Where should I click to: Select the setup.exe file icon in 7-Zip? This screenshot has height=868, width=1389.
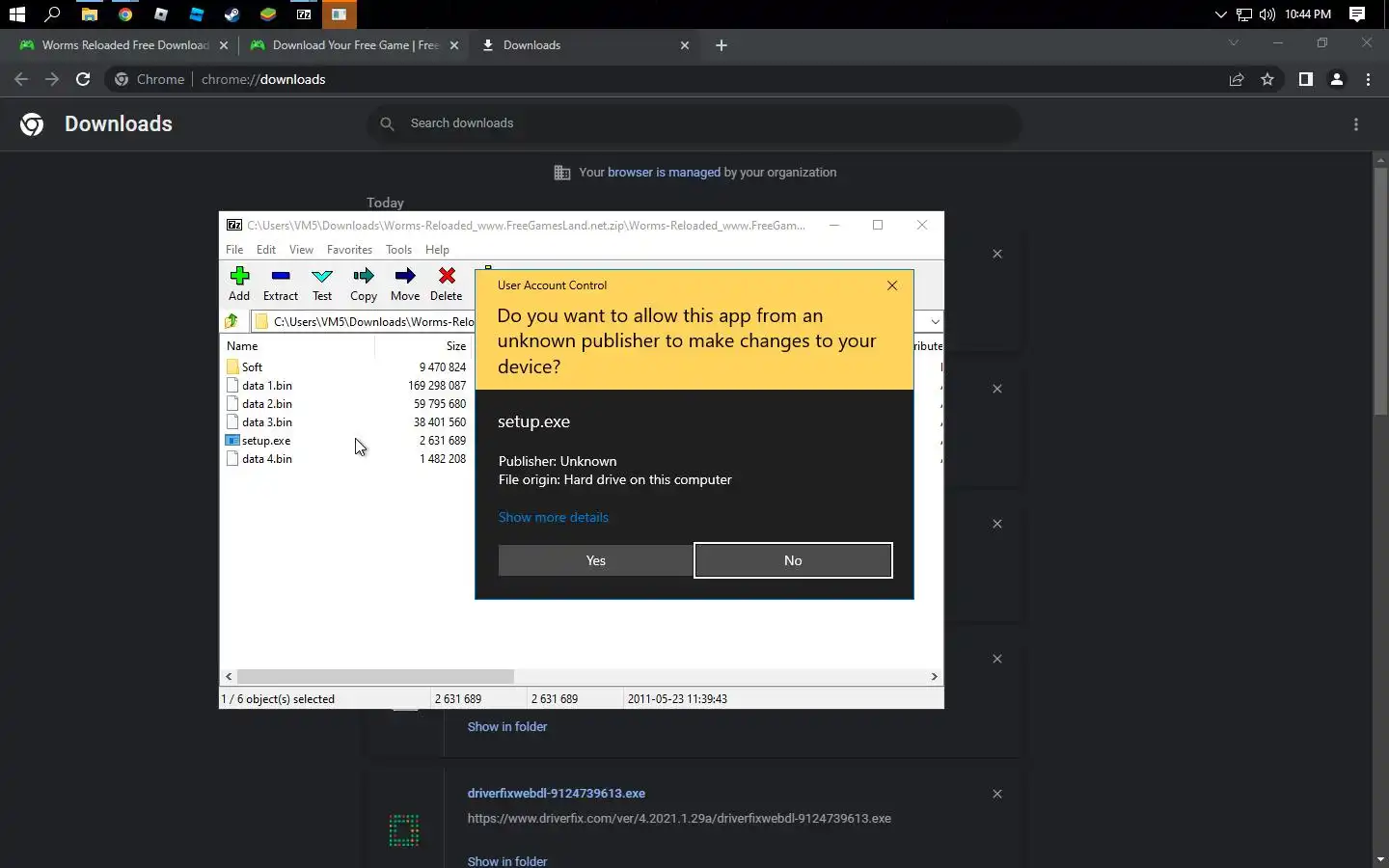232,441
